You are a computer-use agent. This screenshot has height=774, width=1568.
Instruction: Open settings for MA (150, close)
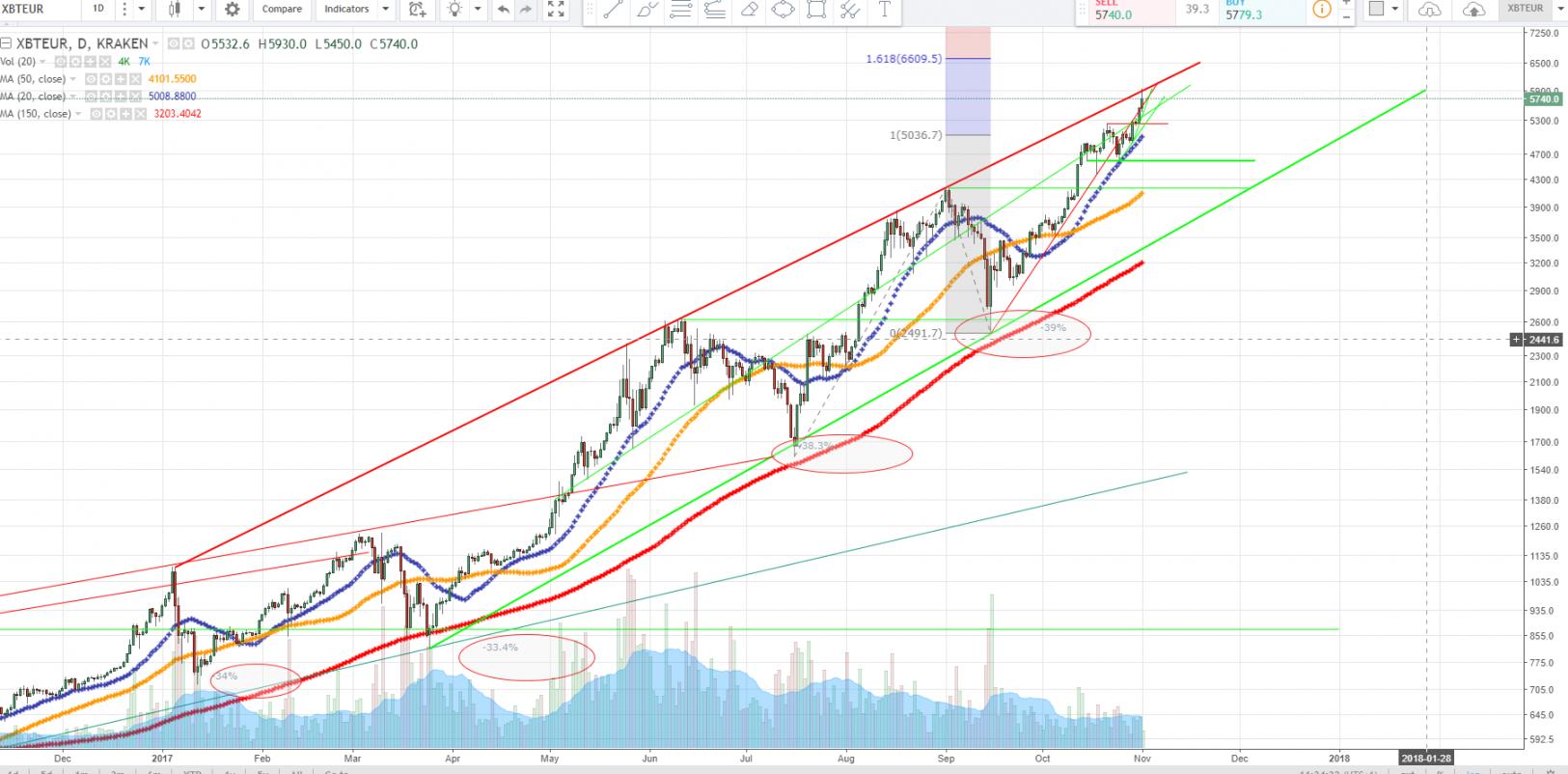click(x=110, y=114)
